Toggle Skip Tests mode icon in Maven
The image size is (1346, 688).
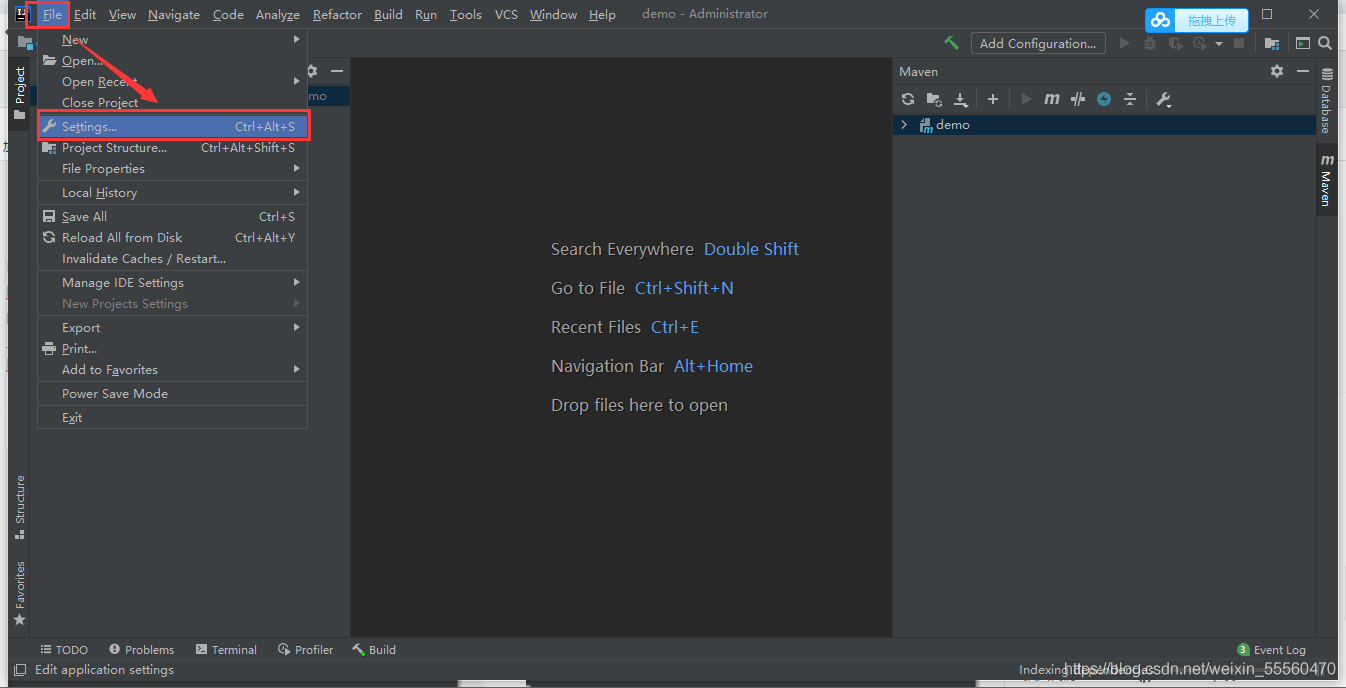click(1078, 99)
